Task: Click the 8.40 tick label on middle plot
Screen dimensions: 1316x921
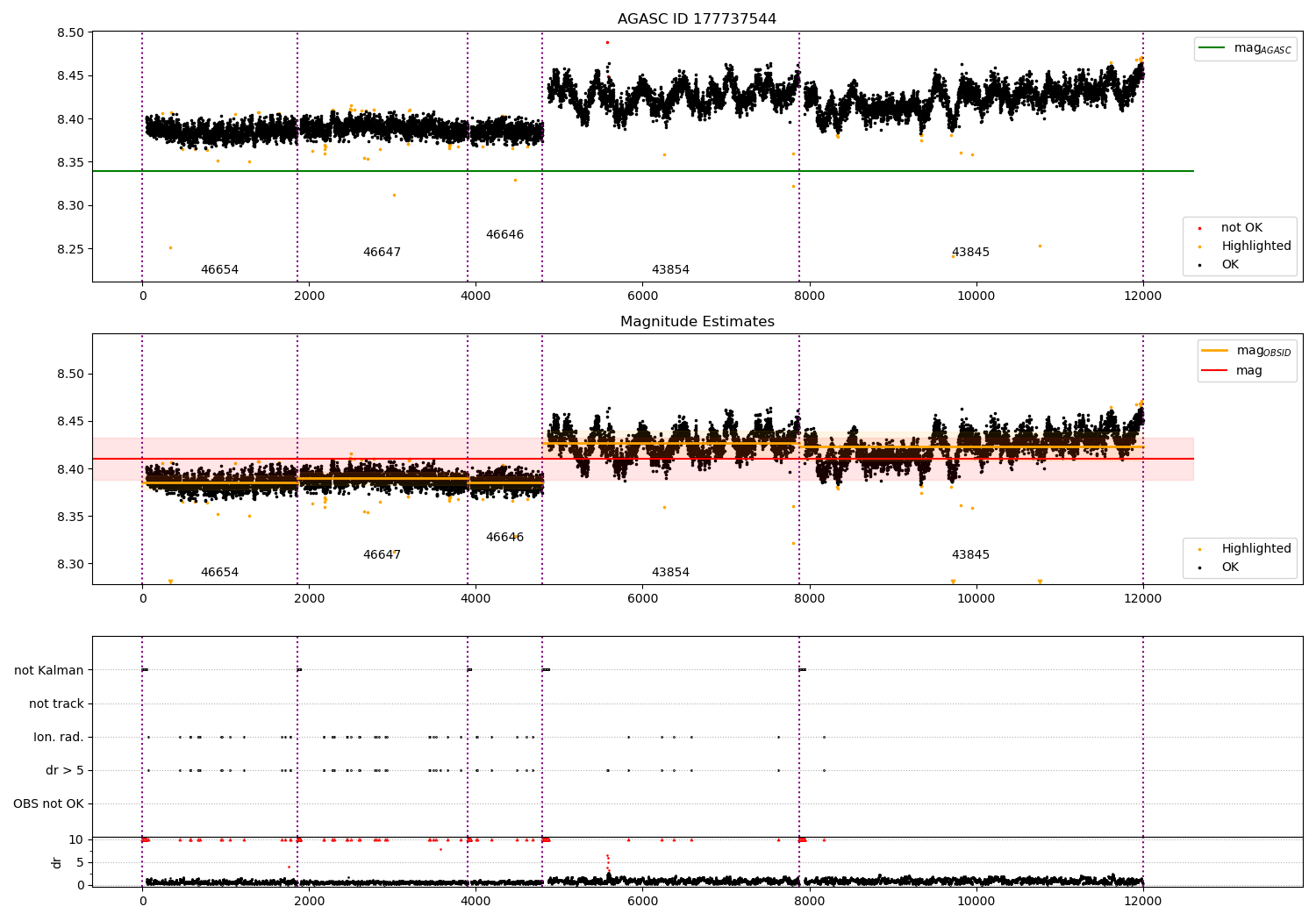Action: (x=70, y=470)
